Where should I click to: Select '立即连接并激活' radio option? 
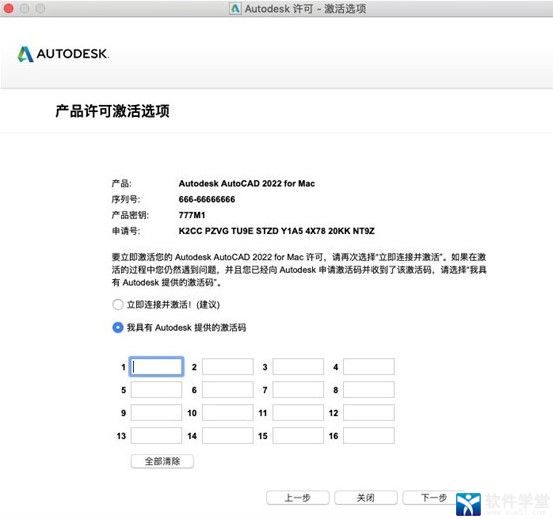(x=117, y=304)
